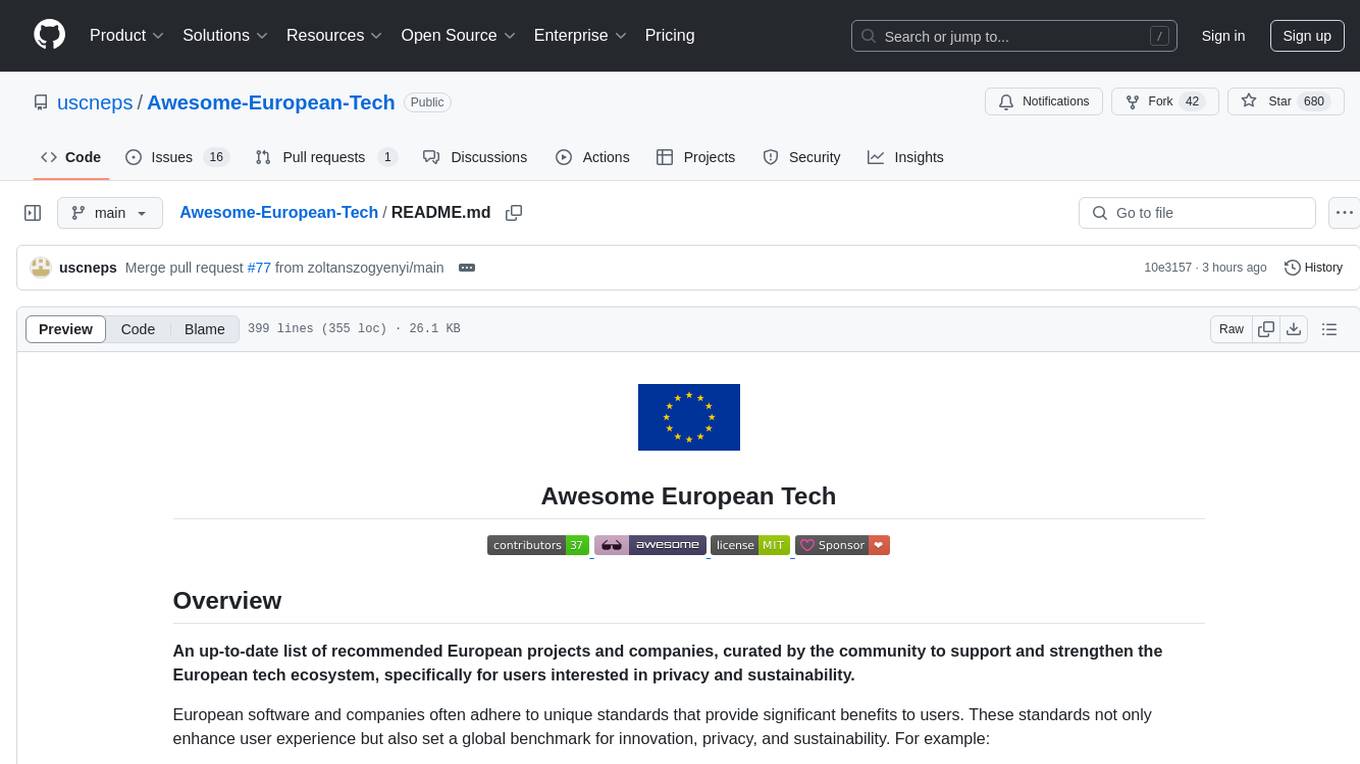The height and width of the screenshot is (764, 1360).
Task: Expand the Product menu
Action: click(x=126, y=35)
